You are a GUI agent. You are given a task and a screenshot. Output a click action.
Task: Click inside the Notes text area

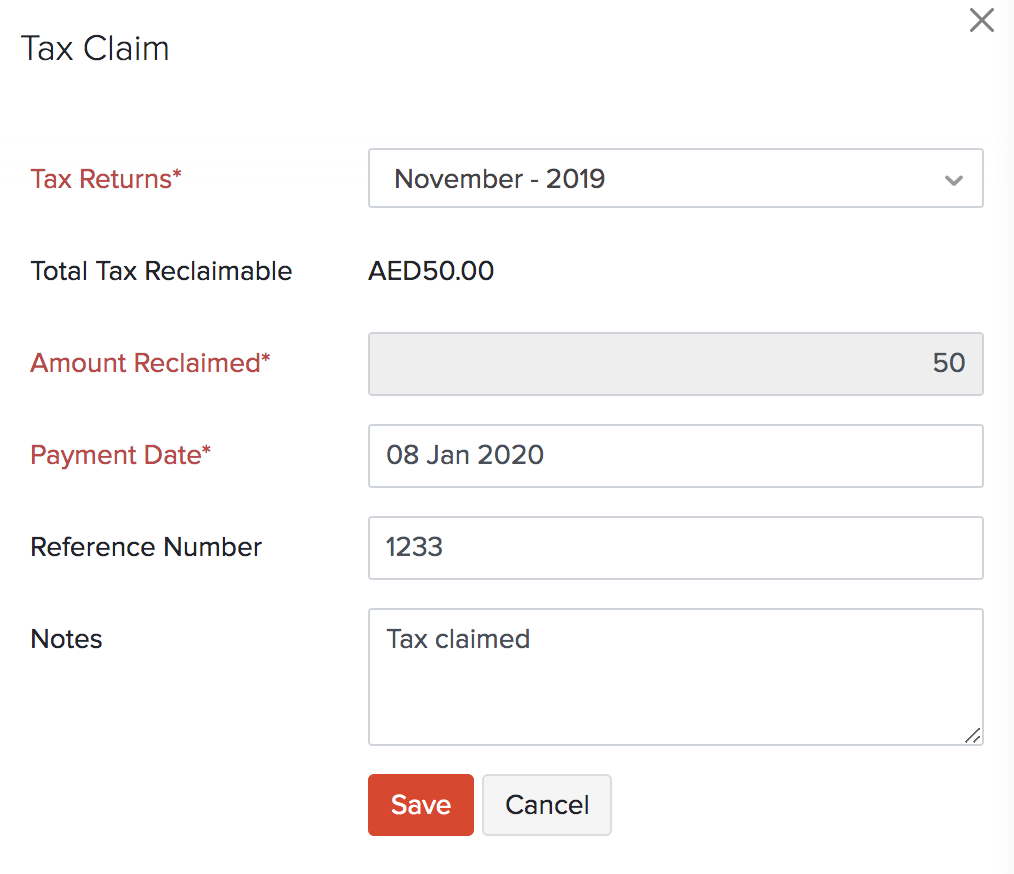coord(675,676)
